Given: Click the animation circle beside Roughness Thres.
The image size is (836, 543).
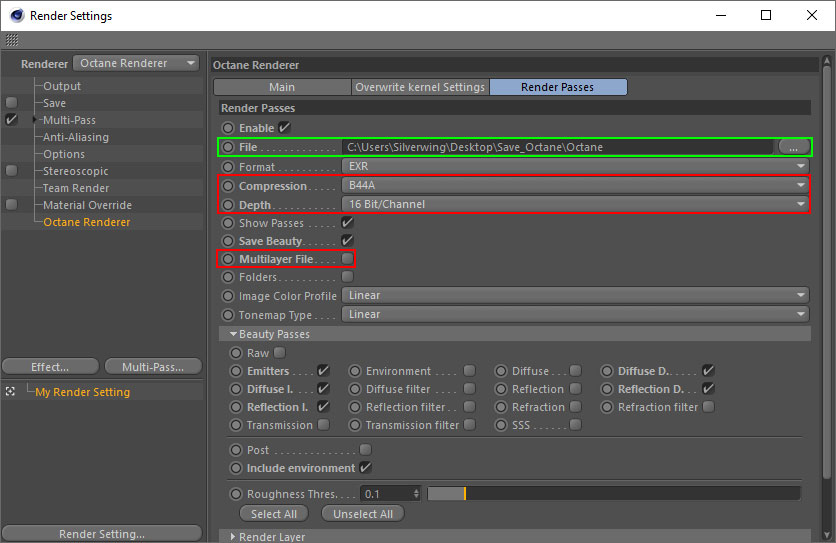Looking at the screenshot, I should coord(236,494).
